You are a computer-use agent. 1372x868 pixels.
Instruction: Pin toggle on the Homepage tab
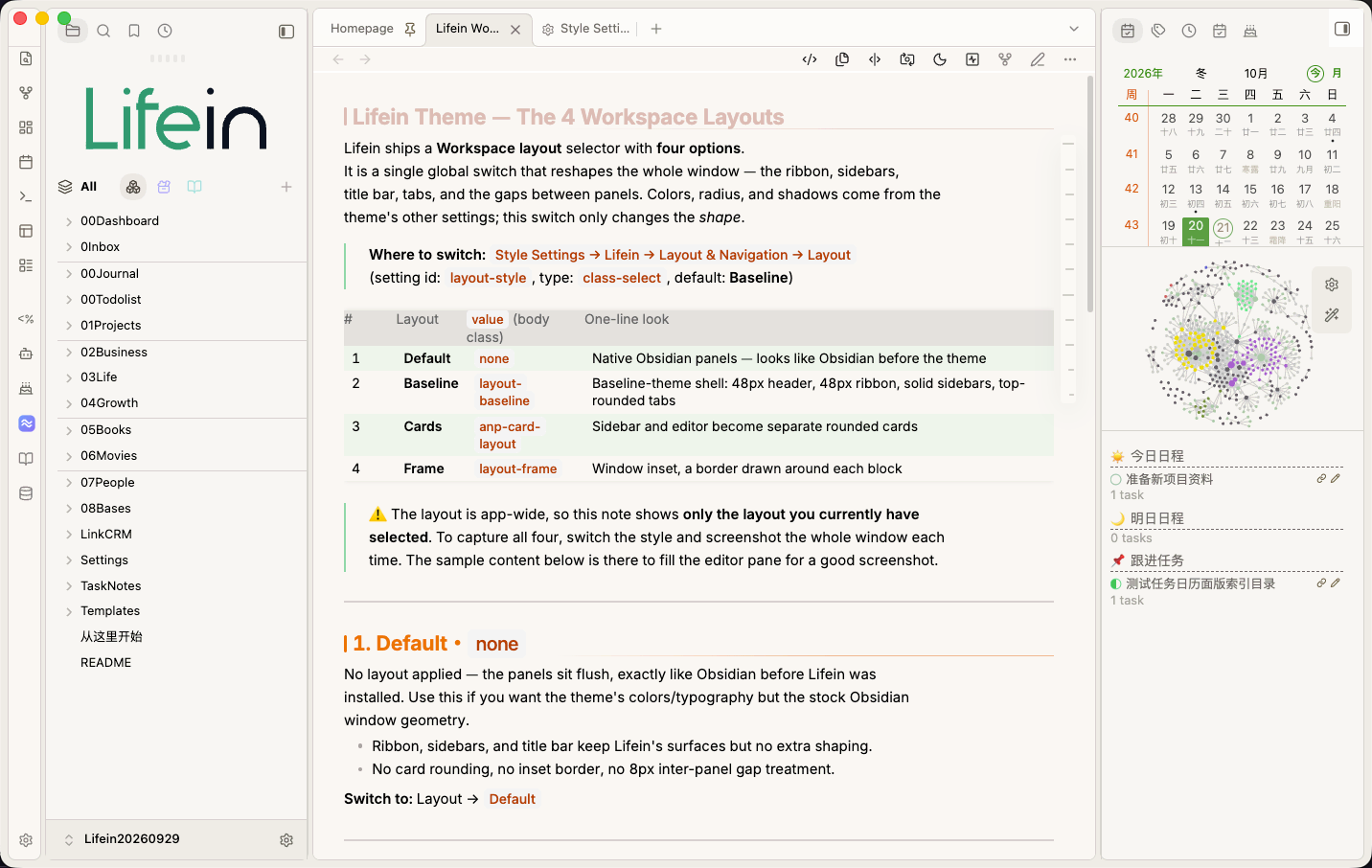410,30
